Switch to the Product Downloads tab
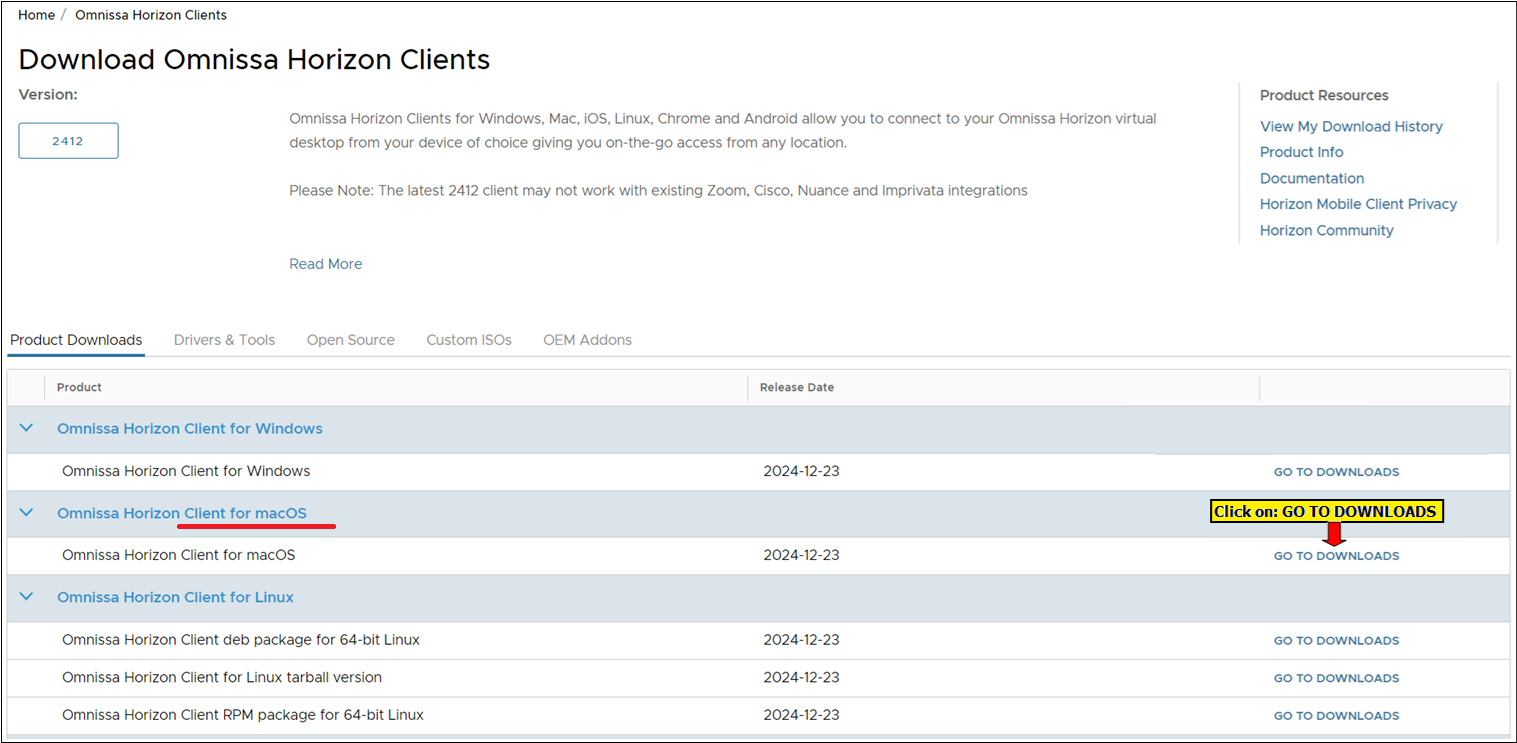The image size is (1517, 743). (x=76, y=340)
